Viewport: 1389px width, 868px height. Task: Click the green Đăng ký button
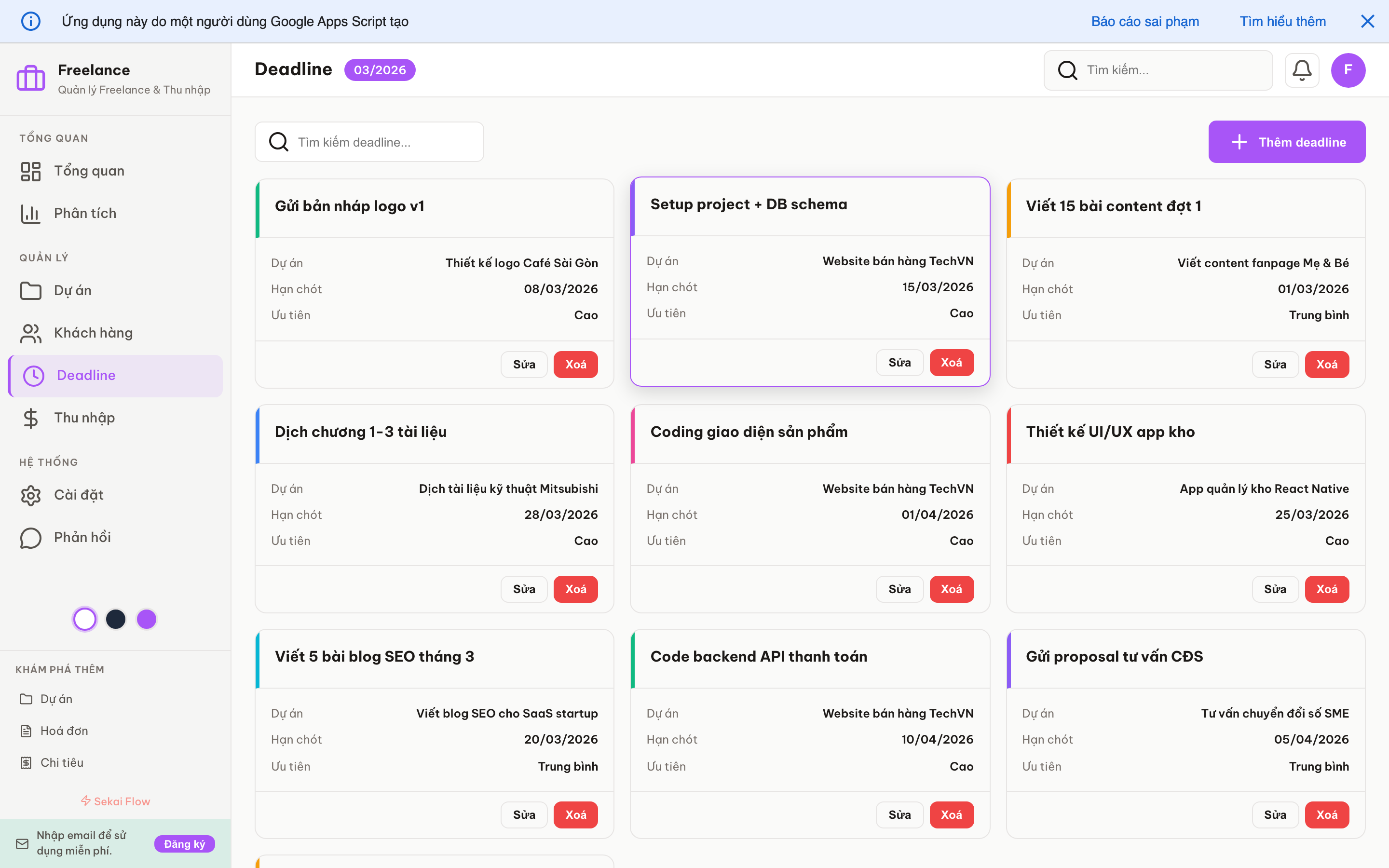tap(184, 844)
